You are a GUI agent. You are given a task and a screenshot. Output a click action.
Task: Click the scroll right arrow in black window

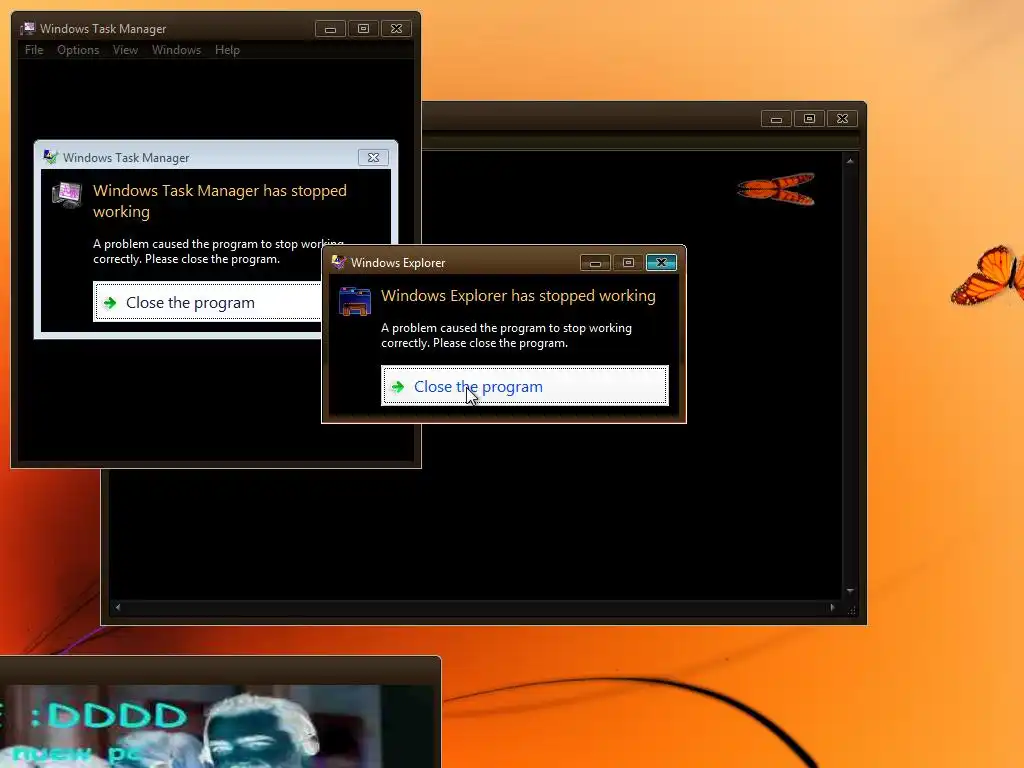pos(832,607)
